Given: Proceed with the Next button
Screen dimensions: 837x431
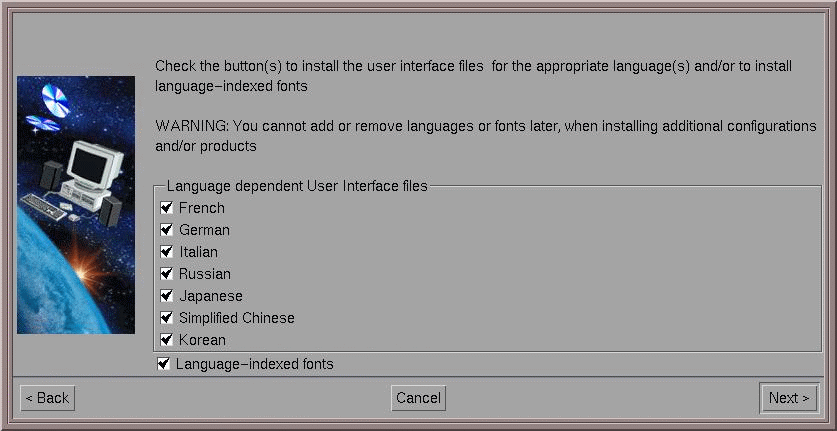Looking at the screenshot, I should click(789, 398).
